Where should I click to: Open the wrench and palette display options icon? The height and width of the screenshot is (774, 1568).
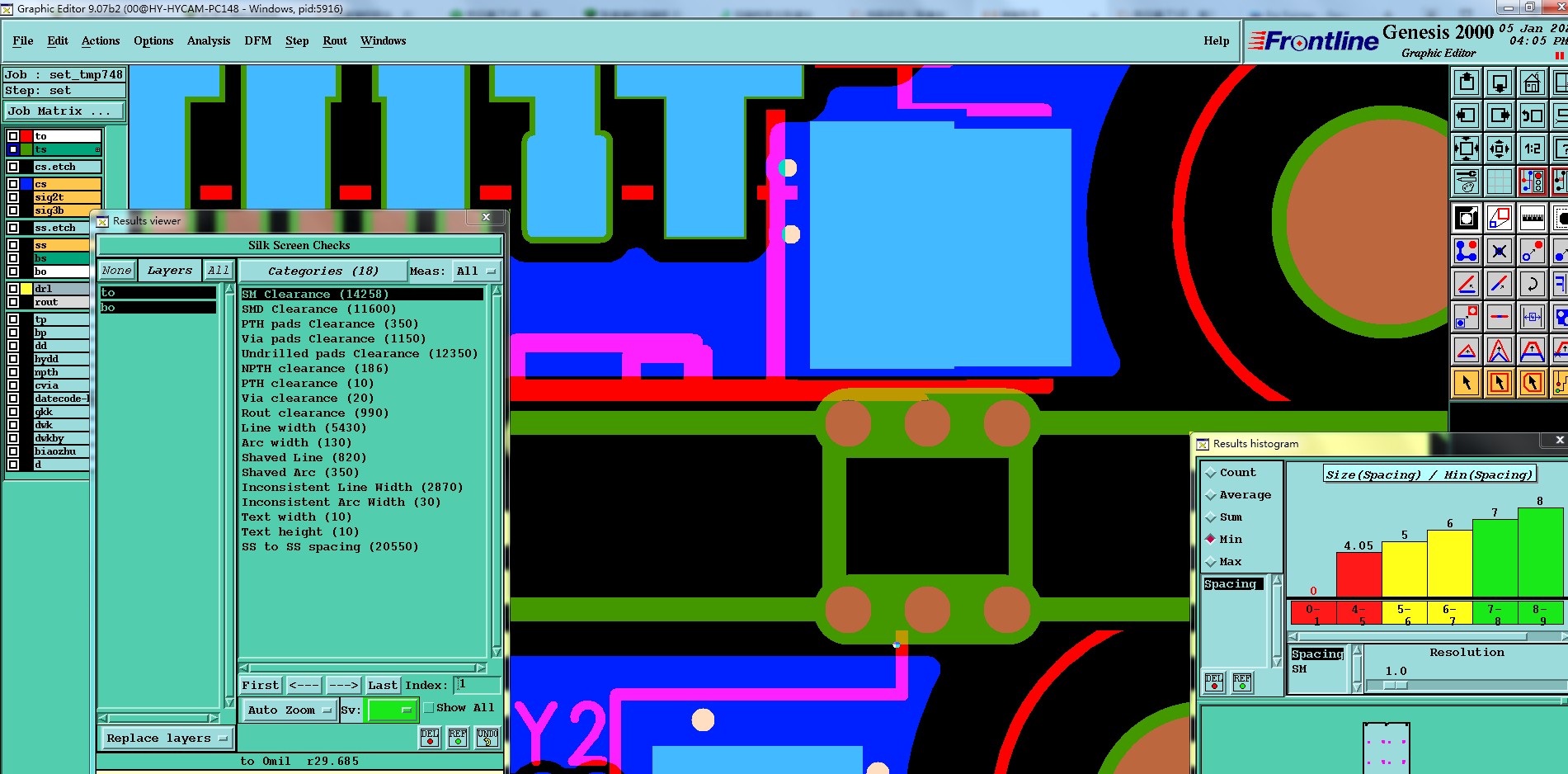coord(1467,181)
